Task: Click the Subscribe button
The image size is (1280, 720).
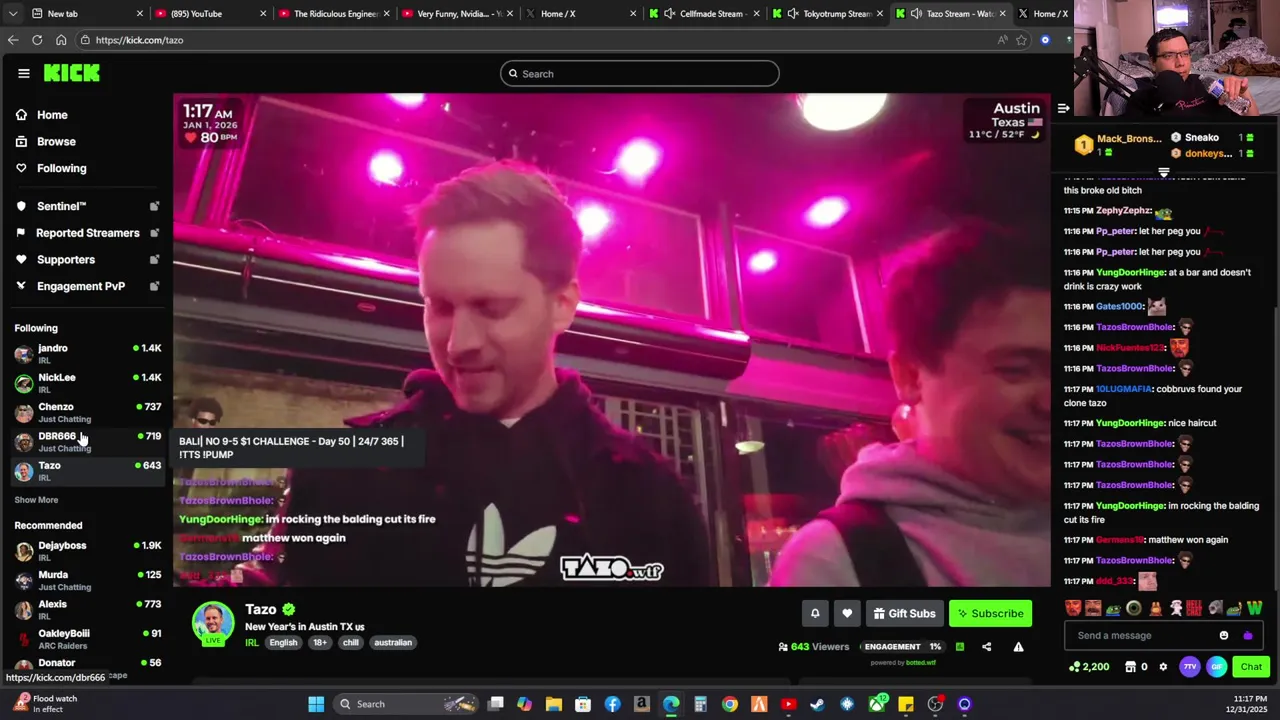Action: (991, 614)
